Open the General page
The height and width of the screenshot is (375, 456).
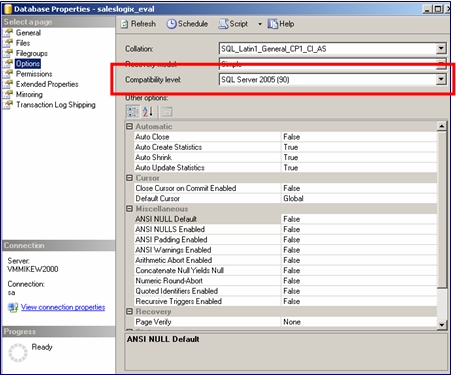[28, 33]
